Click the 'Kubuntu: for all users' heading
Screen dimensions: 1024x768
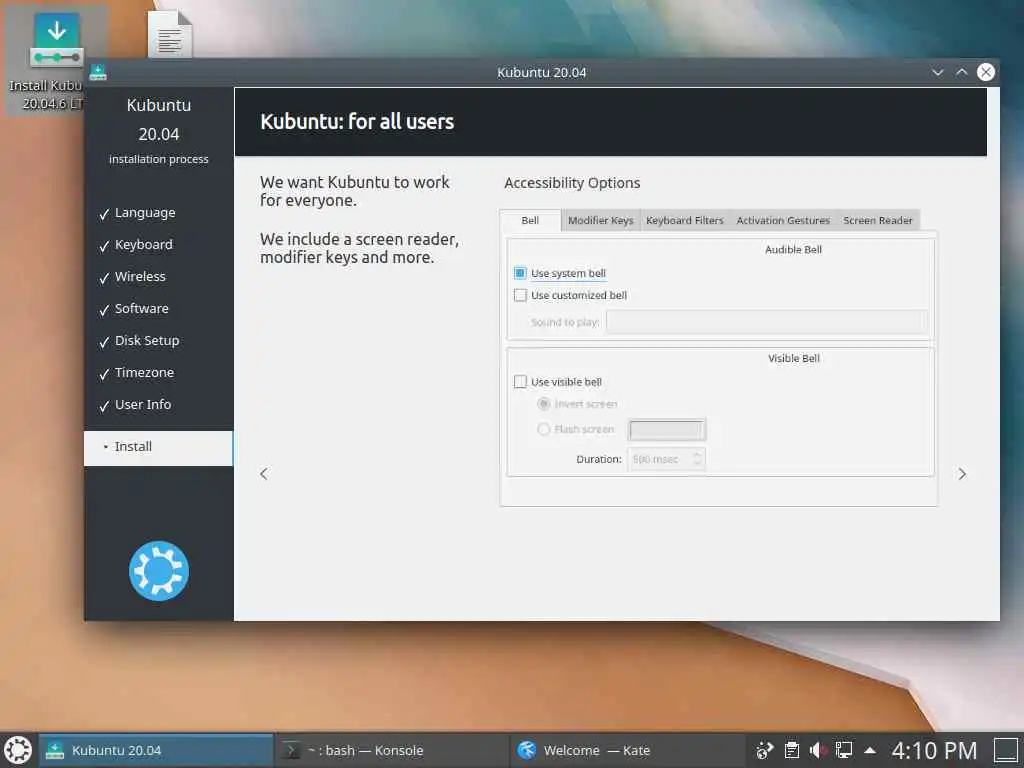[357, 121]
